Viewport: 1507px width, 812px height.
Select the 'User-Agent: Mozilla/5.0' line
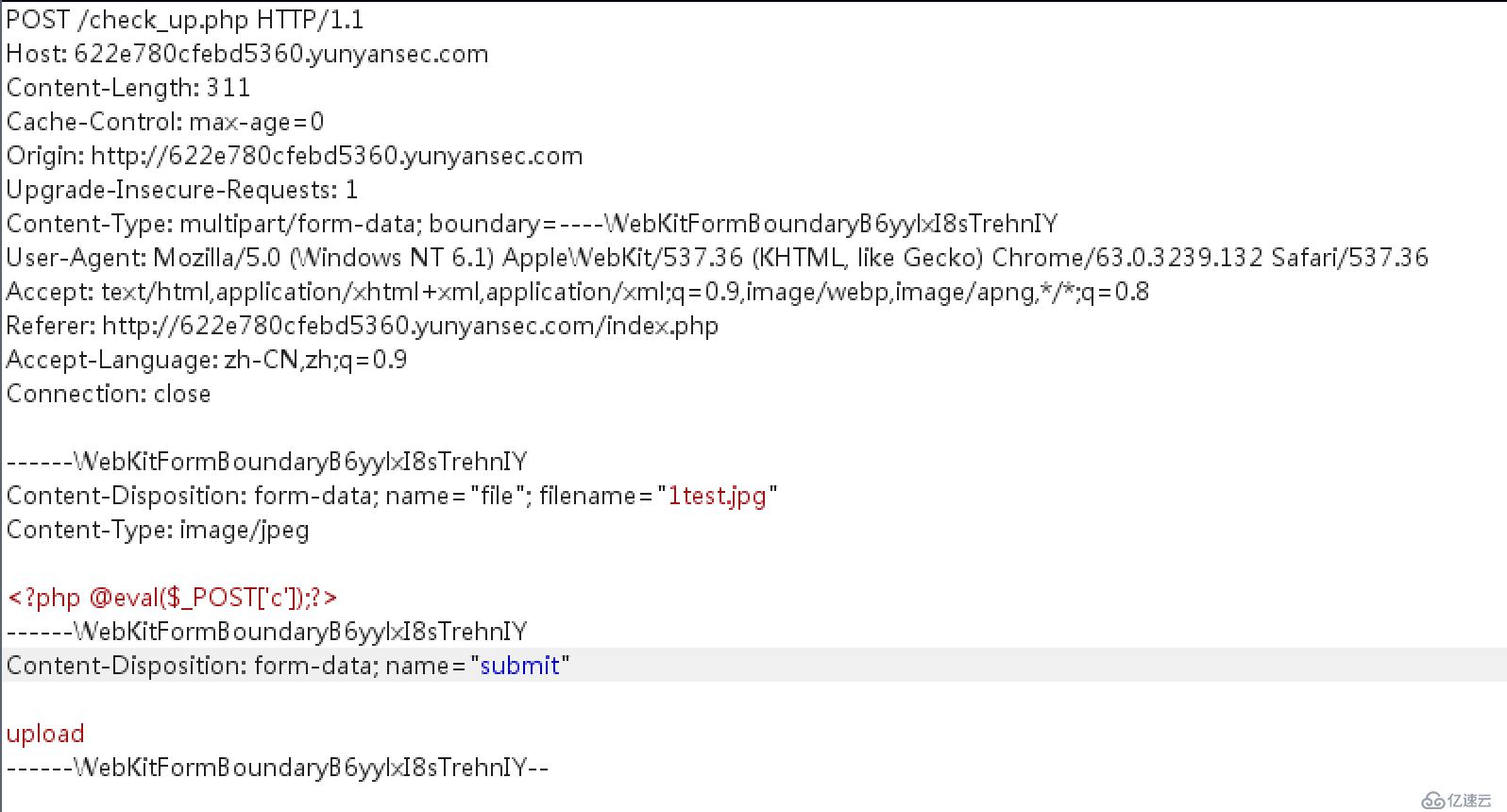pyautogui.click(x=718, y=258)
